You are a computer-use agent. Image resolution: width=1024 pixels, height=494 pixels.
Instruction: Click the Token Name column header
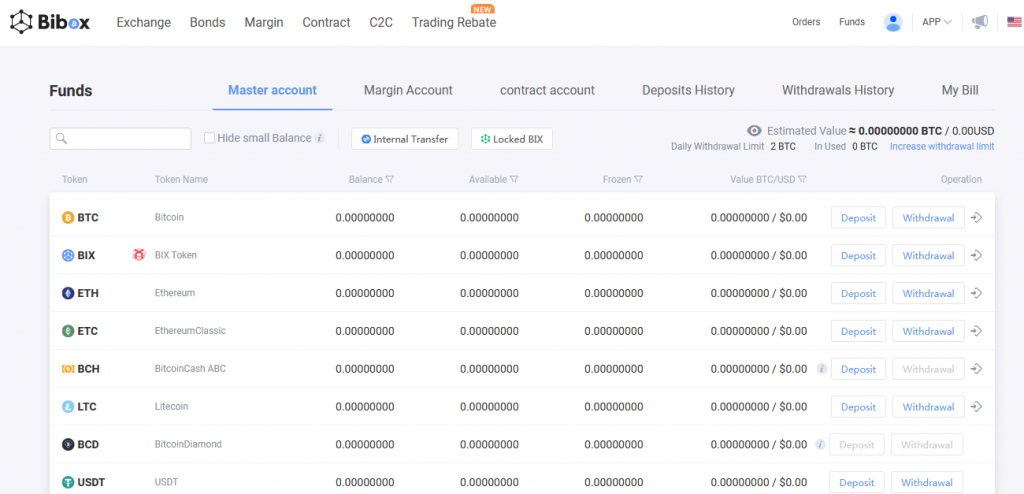coord(182,180)
